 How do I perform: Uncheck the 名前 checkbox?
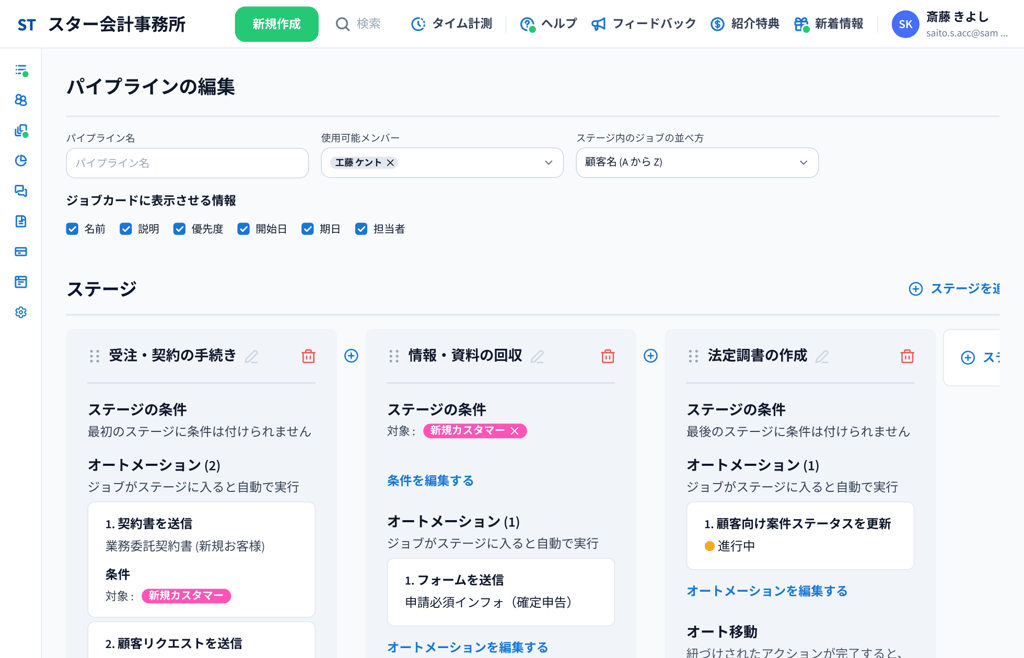[x=72, y=229]
